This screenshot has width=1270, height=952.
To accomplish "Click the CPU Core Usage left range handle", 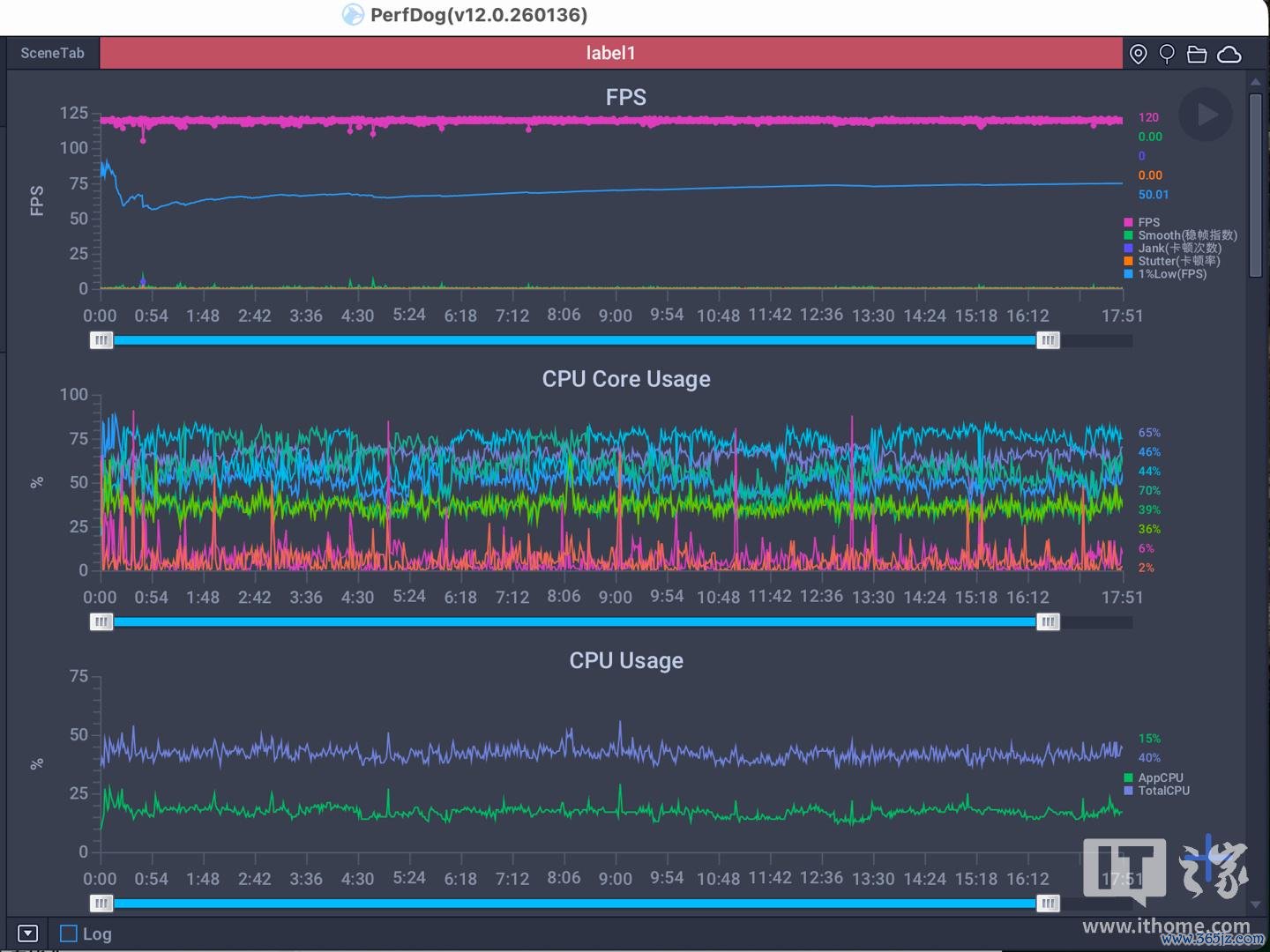I will tap(101, 622).
